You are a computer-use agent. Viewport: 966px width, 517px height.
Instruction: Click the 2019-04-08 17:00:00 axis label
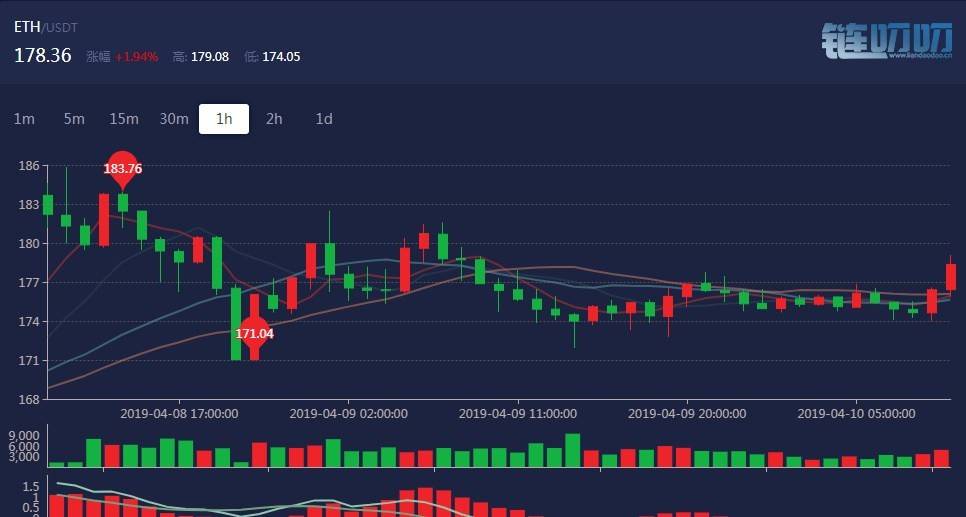click(x=179, y=413)
